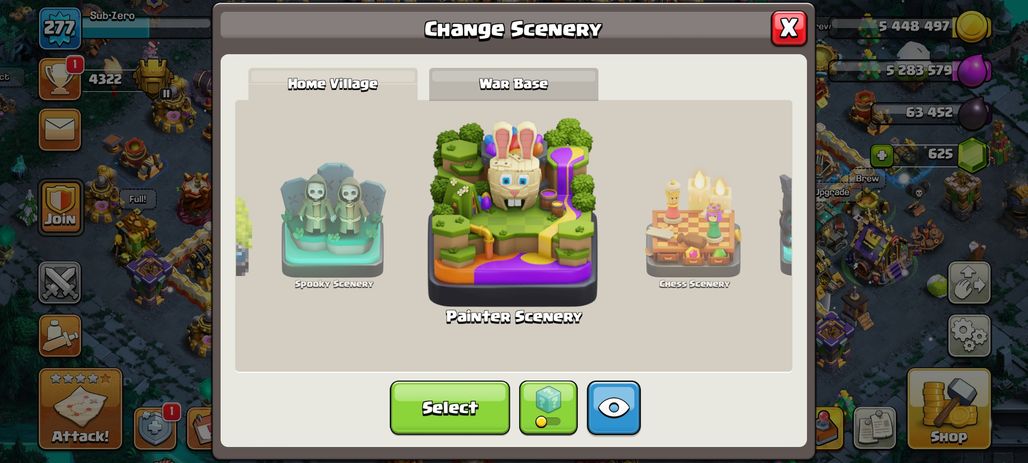The width and height of the screenshot is (1028, 463).
Task: Open the mail inbox icon
Action: click(x=60, y=130)
